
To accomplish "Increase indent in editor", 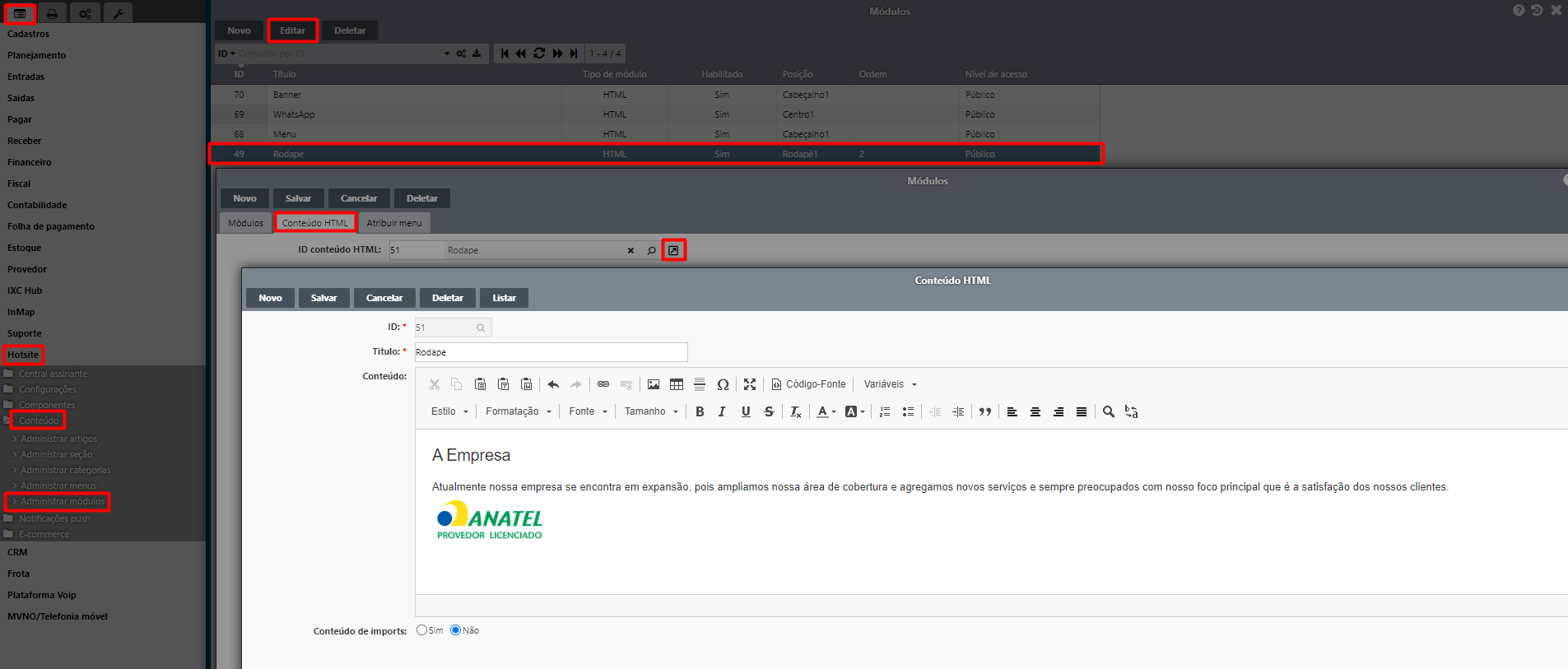I will (x=958, y=411).
